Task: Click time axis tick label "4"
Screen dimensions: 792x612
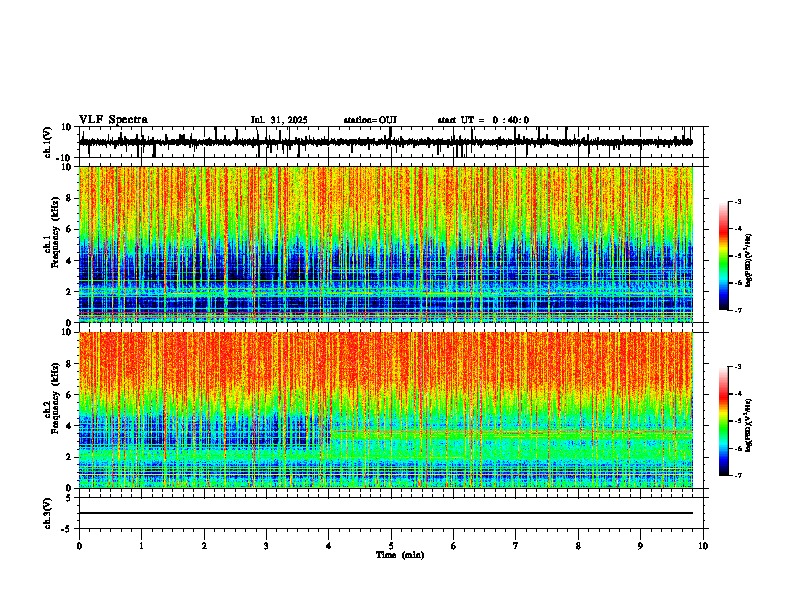Action: click(x=329, y=546)
